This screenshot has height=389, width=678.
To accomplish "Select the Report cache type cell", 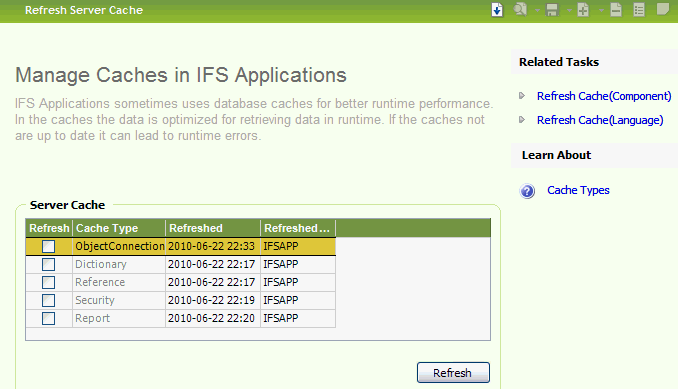I will click(x=119, y=319).
